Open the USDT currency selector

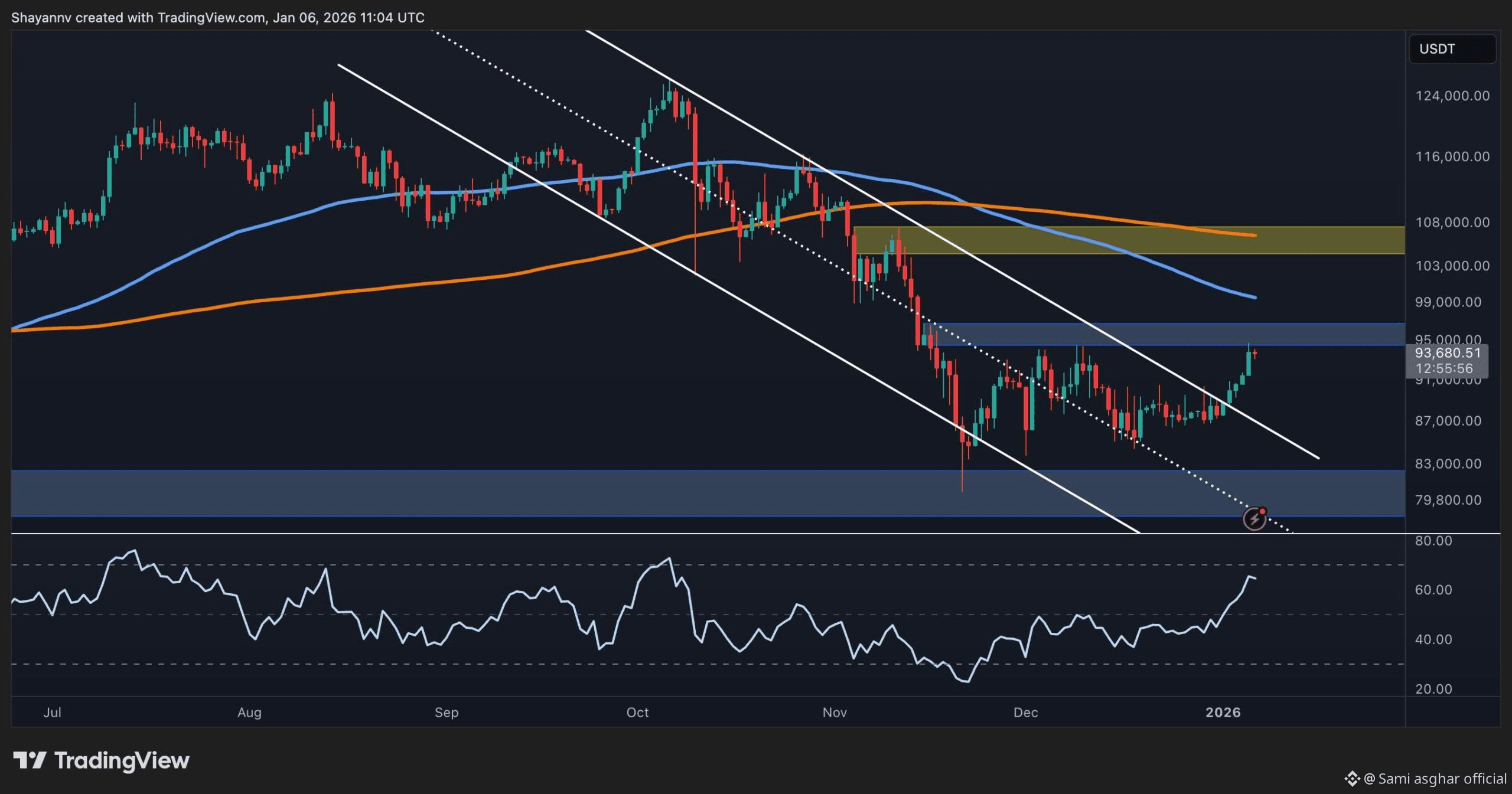click(1452, 48)
